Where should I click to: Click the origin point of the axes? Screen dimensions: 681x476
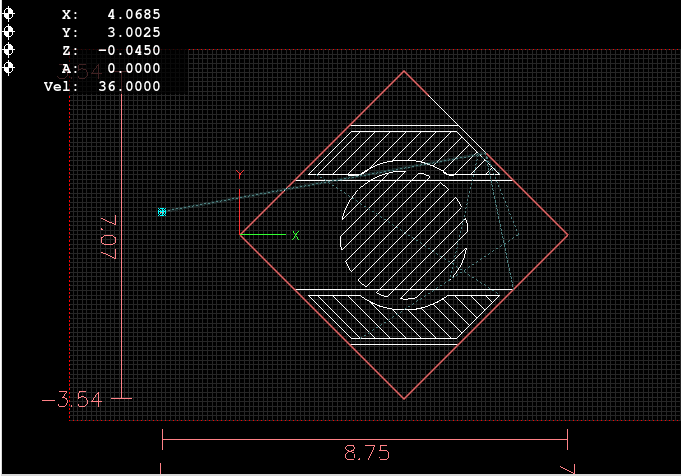pyautogui.click(x=240, y=235)
